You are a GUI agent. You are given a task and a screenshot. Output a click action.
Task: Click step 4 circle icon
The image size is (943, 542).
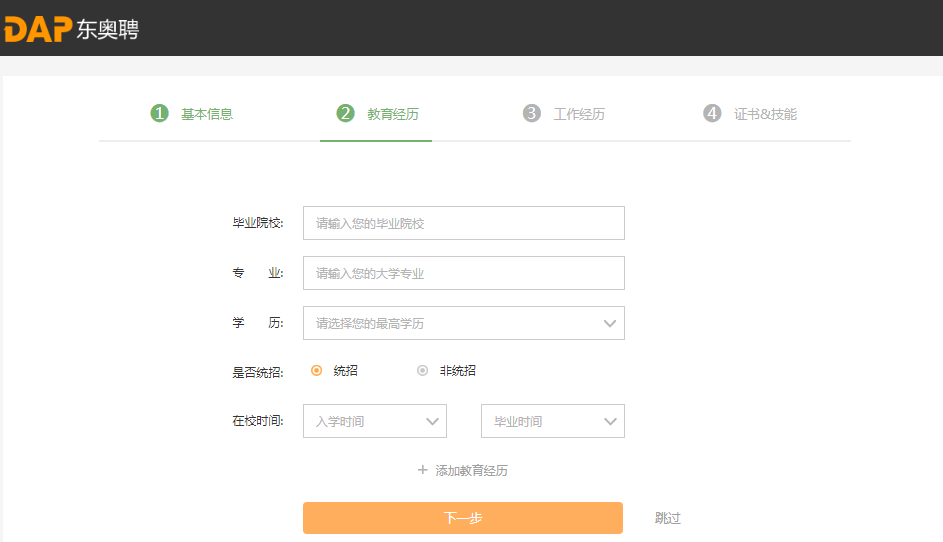[x=712, y=113]
